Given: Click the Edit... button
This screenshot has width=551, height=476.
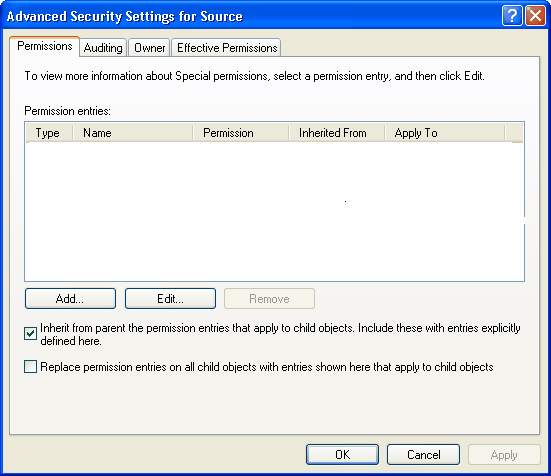Looking at the screenshot, I should (170, 299).
